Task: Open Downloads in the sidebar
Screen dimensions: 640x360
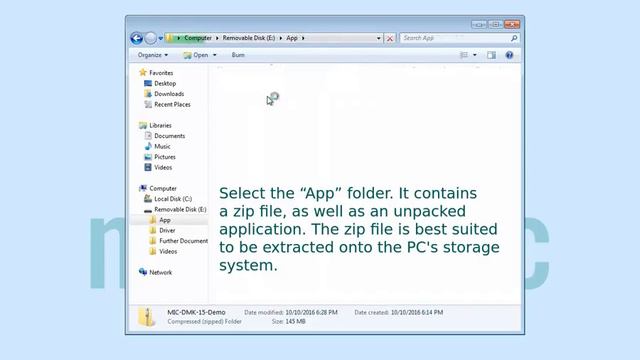Action: [x=169, y=94]
